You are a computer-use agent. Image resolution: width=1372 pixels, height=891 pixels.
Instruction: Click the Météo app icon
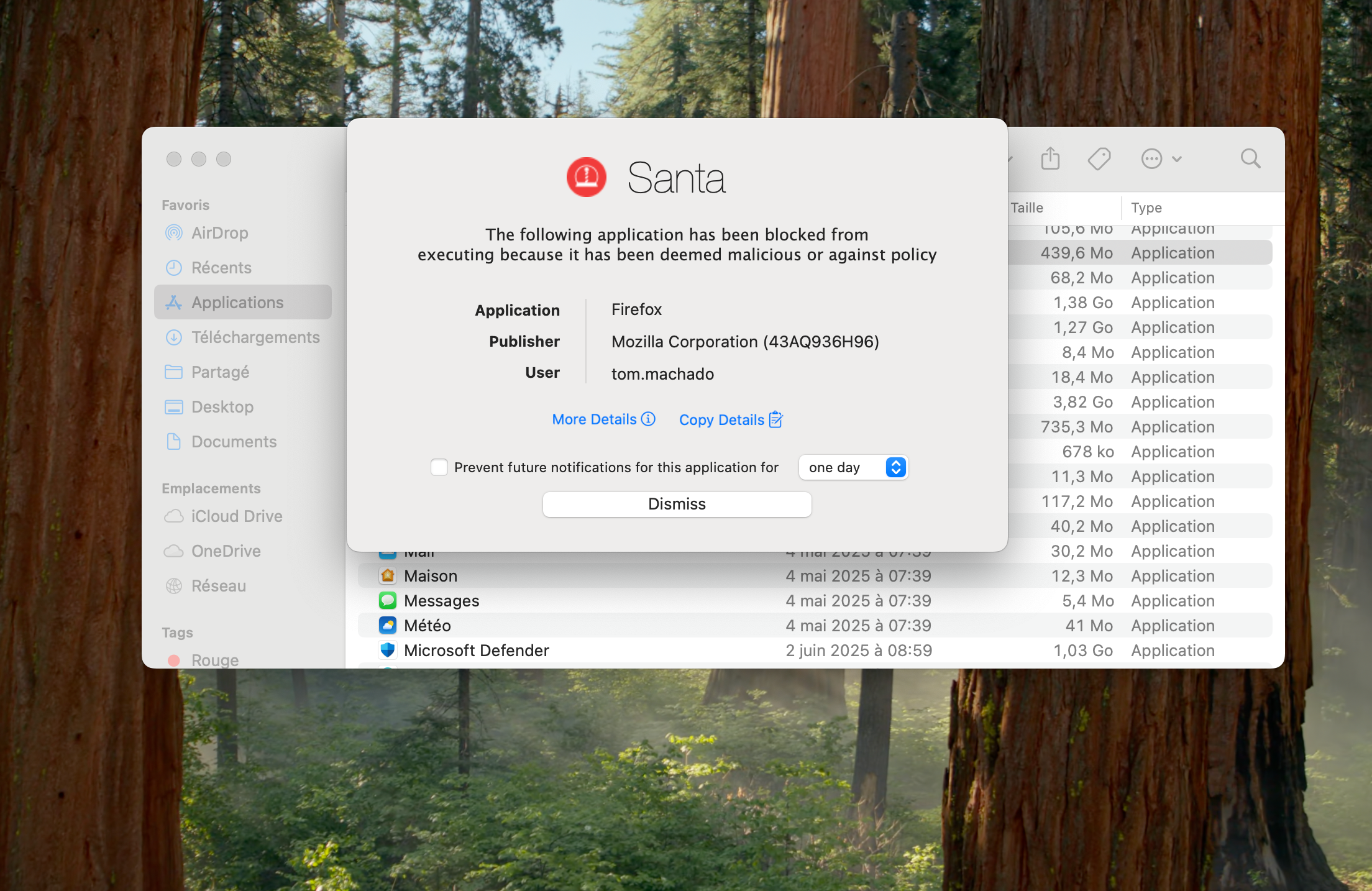388,625
